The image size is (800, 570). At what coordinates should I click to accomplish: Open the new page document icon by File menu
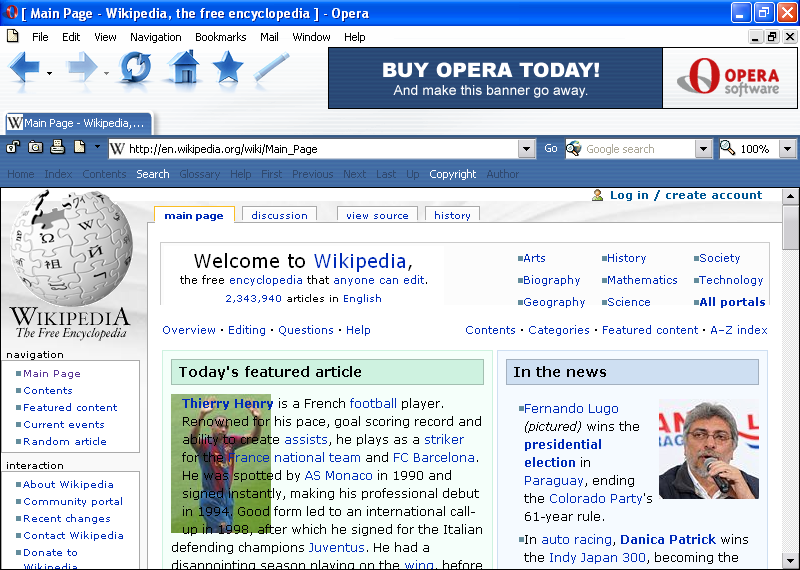[x=13, y=36]
